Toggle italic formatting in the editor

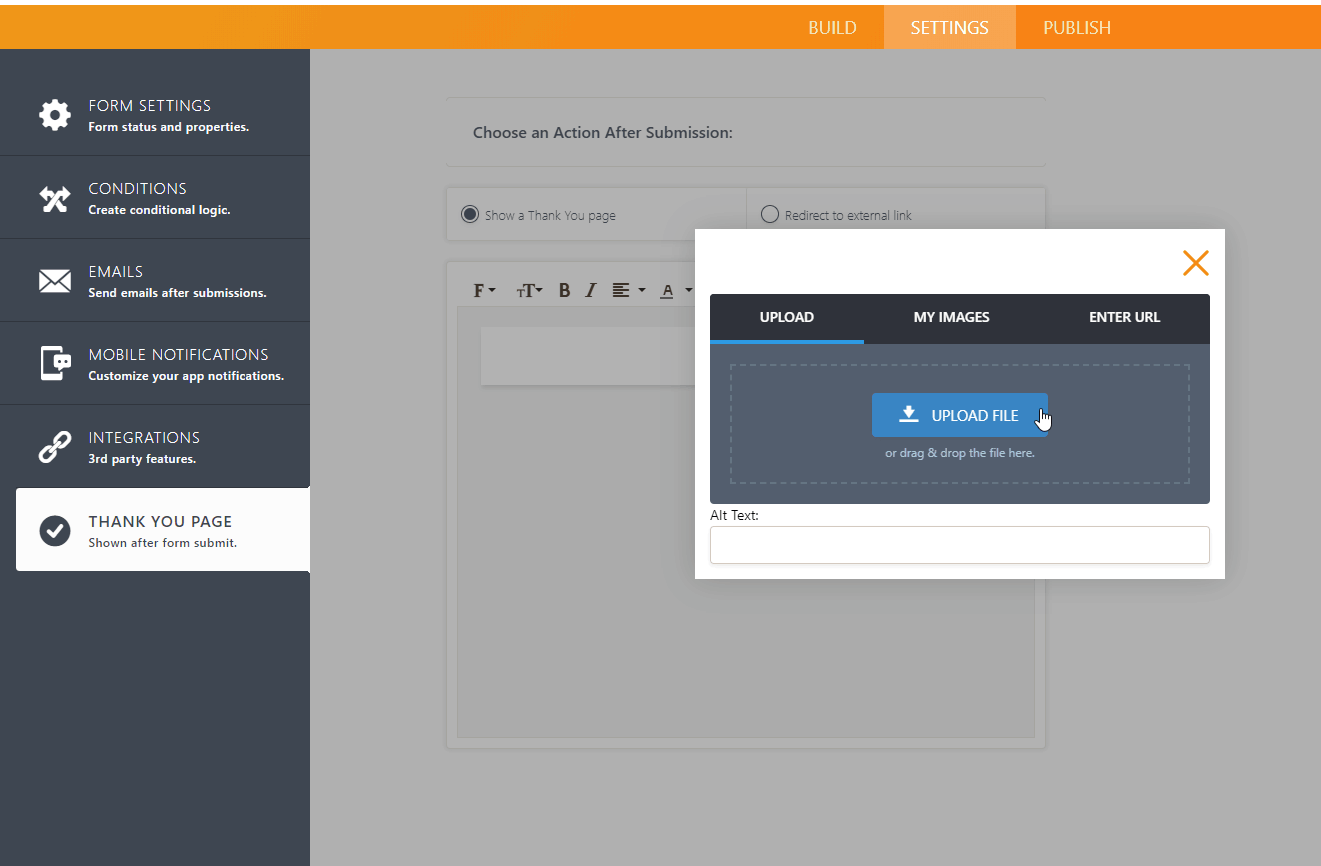pos(590,291)
